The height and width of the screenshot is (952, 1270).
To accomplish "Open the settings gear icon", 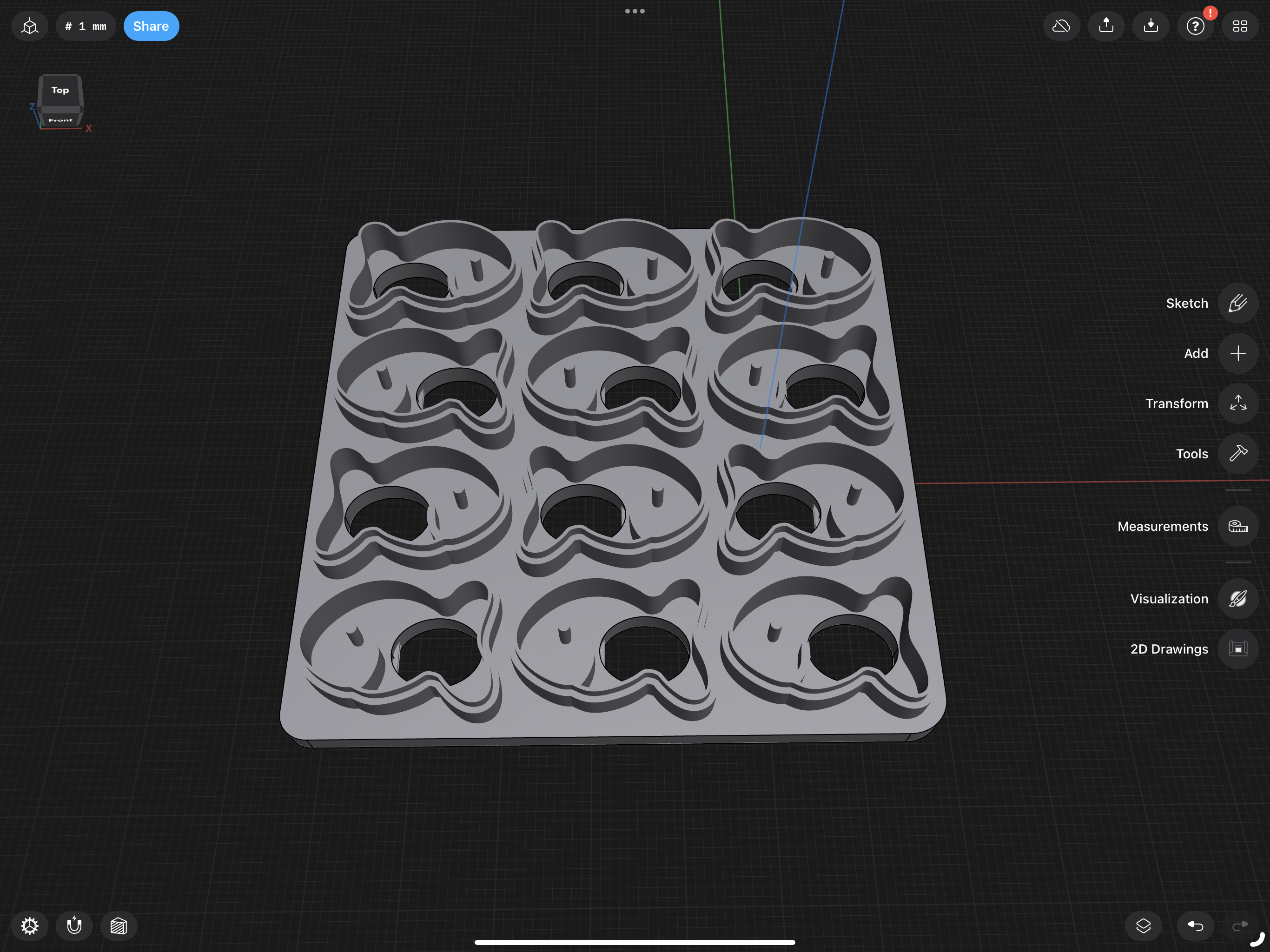I will pos(30,926).
